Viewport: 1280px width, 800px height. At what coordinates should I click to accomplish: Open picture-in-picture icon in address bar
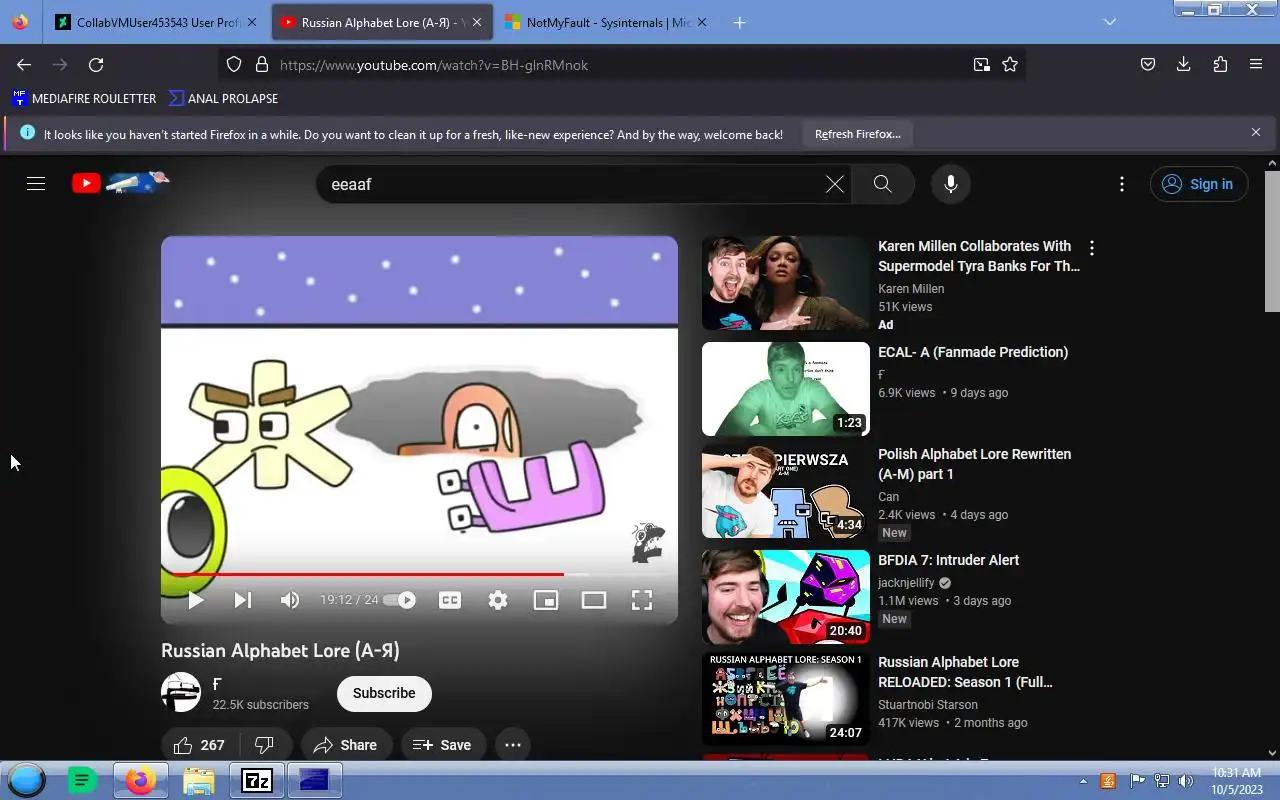(x=981, y=65)
